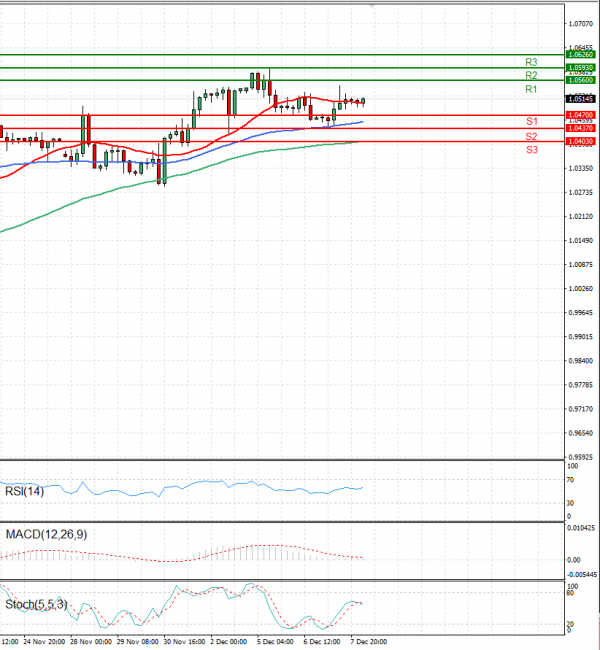
Task: Click the MACD zero level 0.00 value
Action: click(x=574, y=560)
